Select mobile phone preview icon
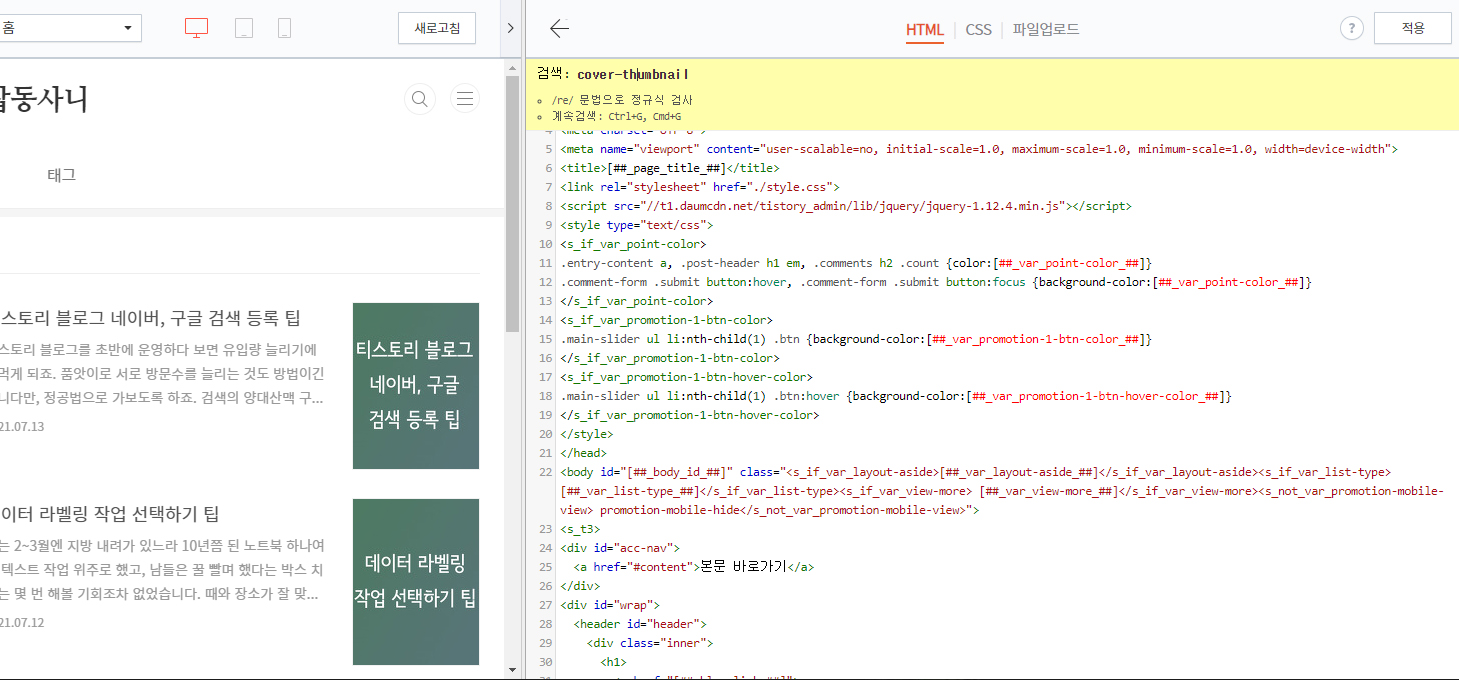The width and height of the screenshot is (1459, 680). (284, 28)
